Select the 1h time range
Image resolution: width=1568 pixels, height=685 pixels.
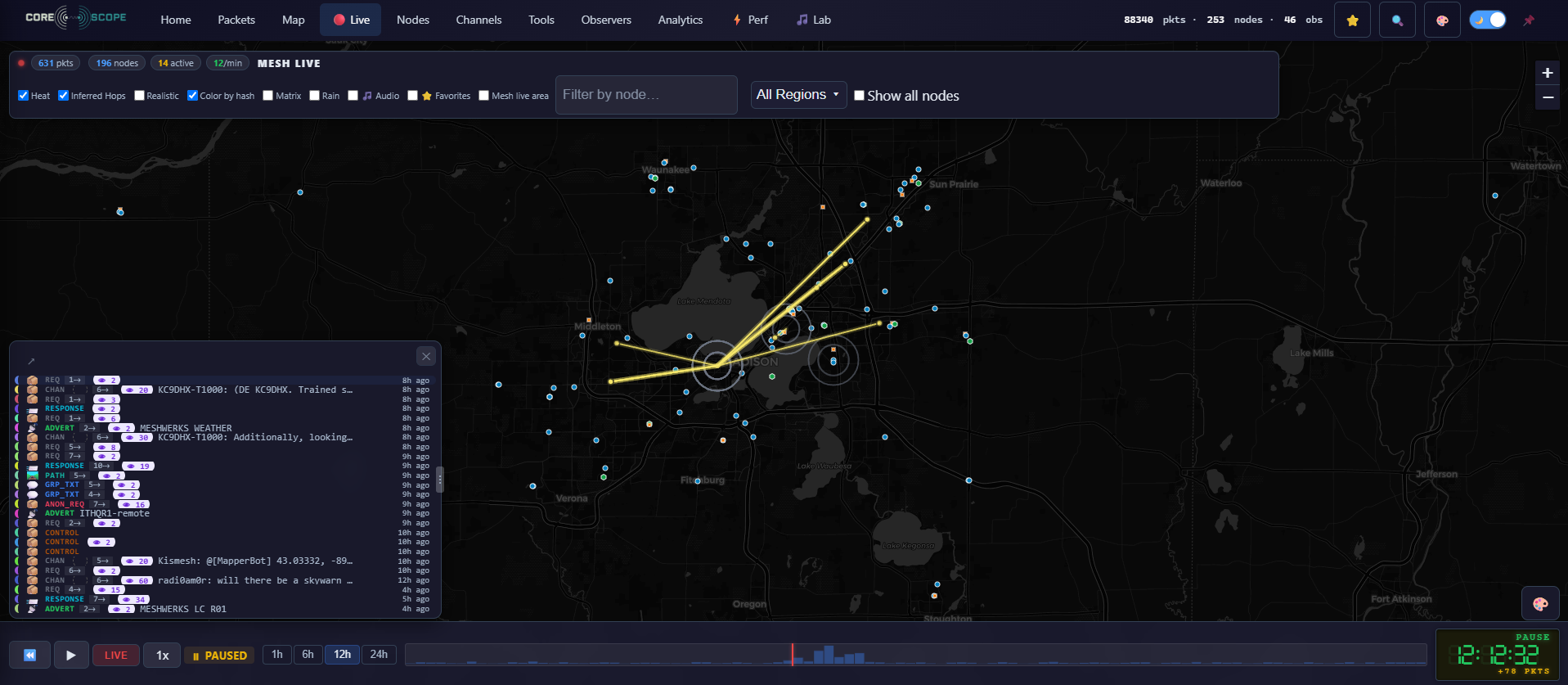tap(277, 655)
